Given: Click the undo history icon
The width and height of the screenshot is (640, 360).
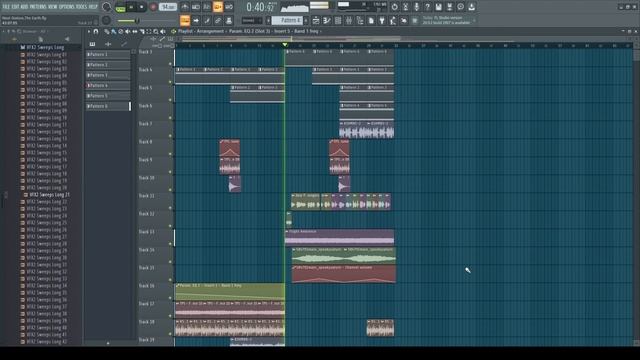Looking at the screenshot, I should tap(394, 7).
